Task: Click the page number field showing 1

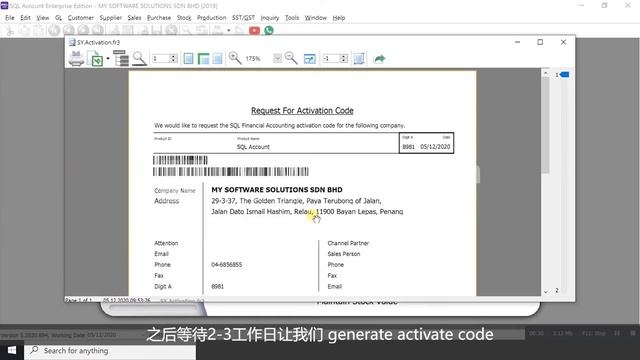Action: tap(161, 59)
